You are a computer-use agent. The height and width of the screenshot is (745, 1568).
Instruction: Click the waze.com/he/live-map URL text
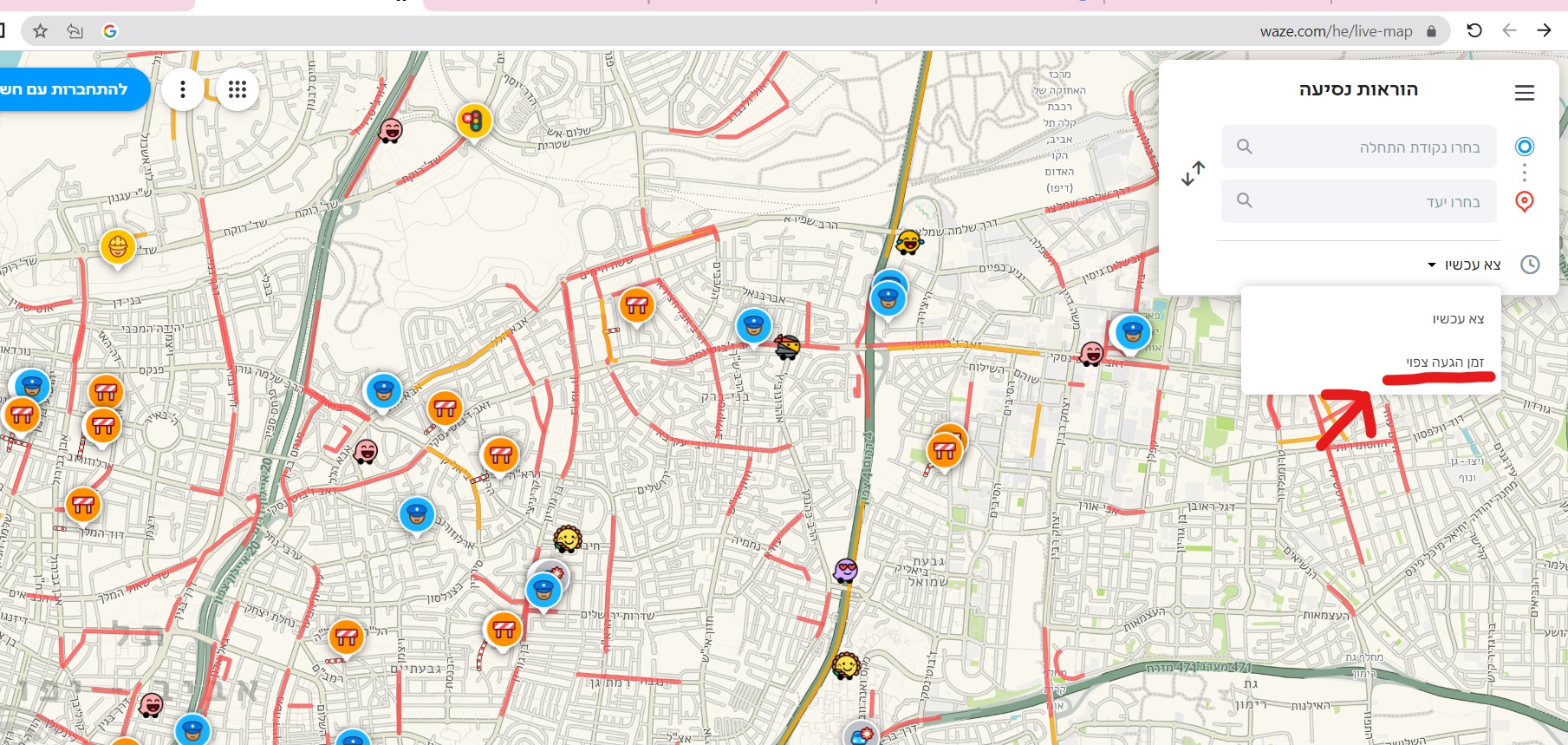click(1336, 31)
